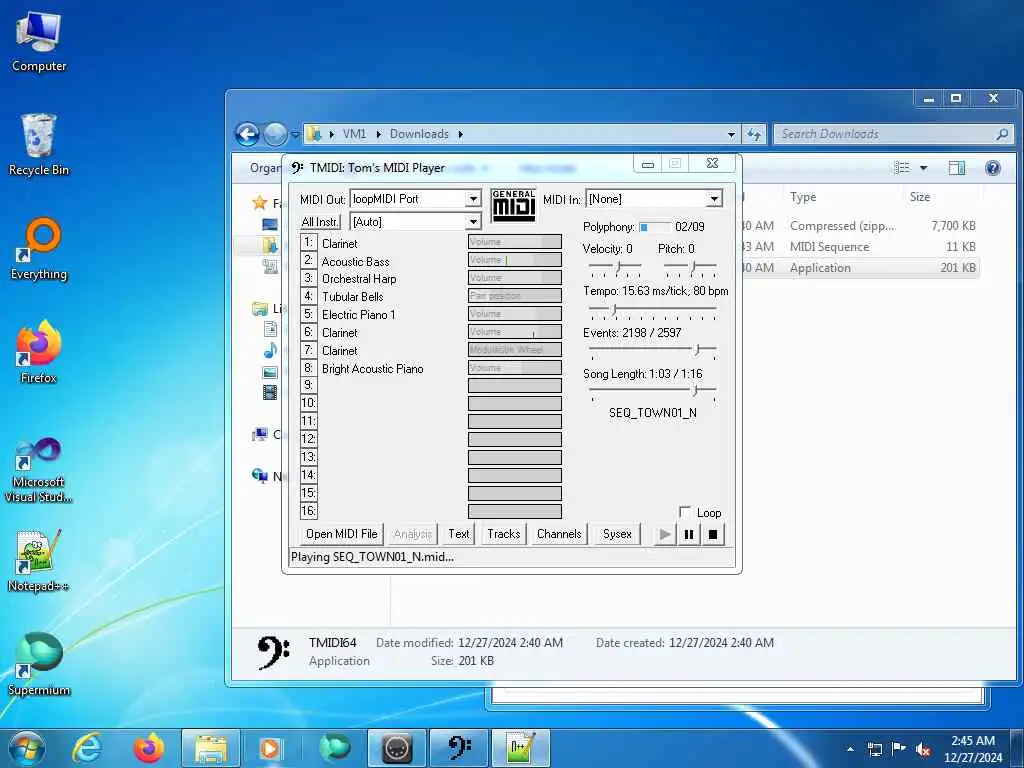This screenshot has width=1024, height=768.
Task: Select the MIDI Sequence file row
Action: pos(861,247)
